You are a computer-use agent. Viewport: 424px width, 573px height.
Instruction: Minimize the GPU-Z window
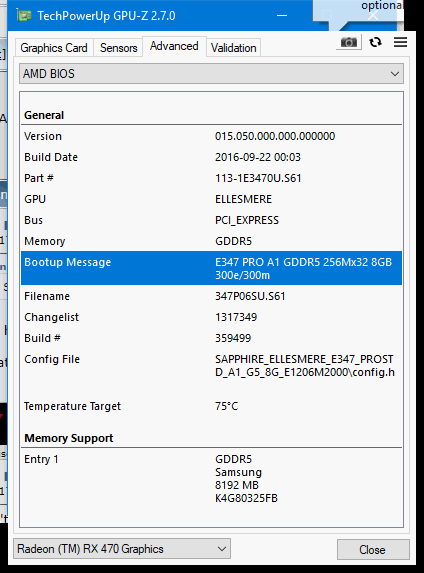tap(282, 16)
